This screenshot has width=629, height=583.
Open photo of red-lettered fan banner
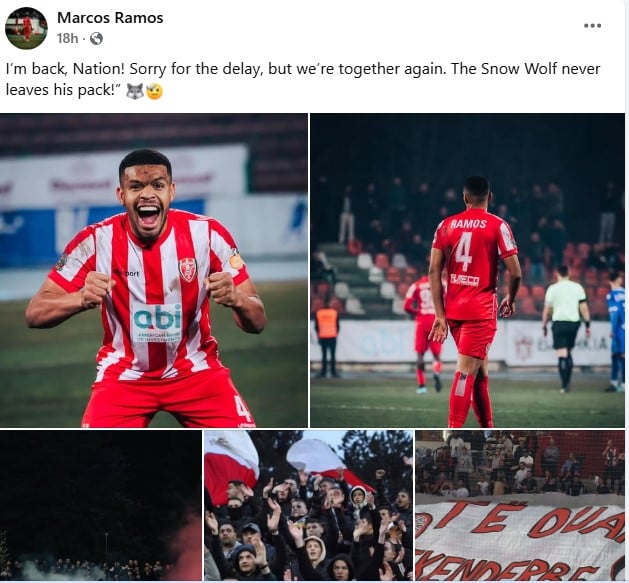pos(520,506)
